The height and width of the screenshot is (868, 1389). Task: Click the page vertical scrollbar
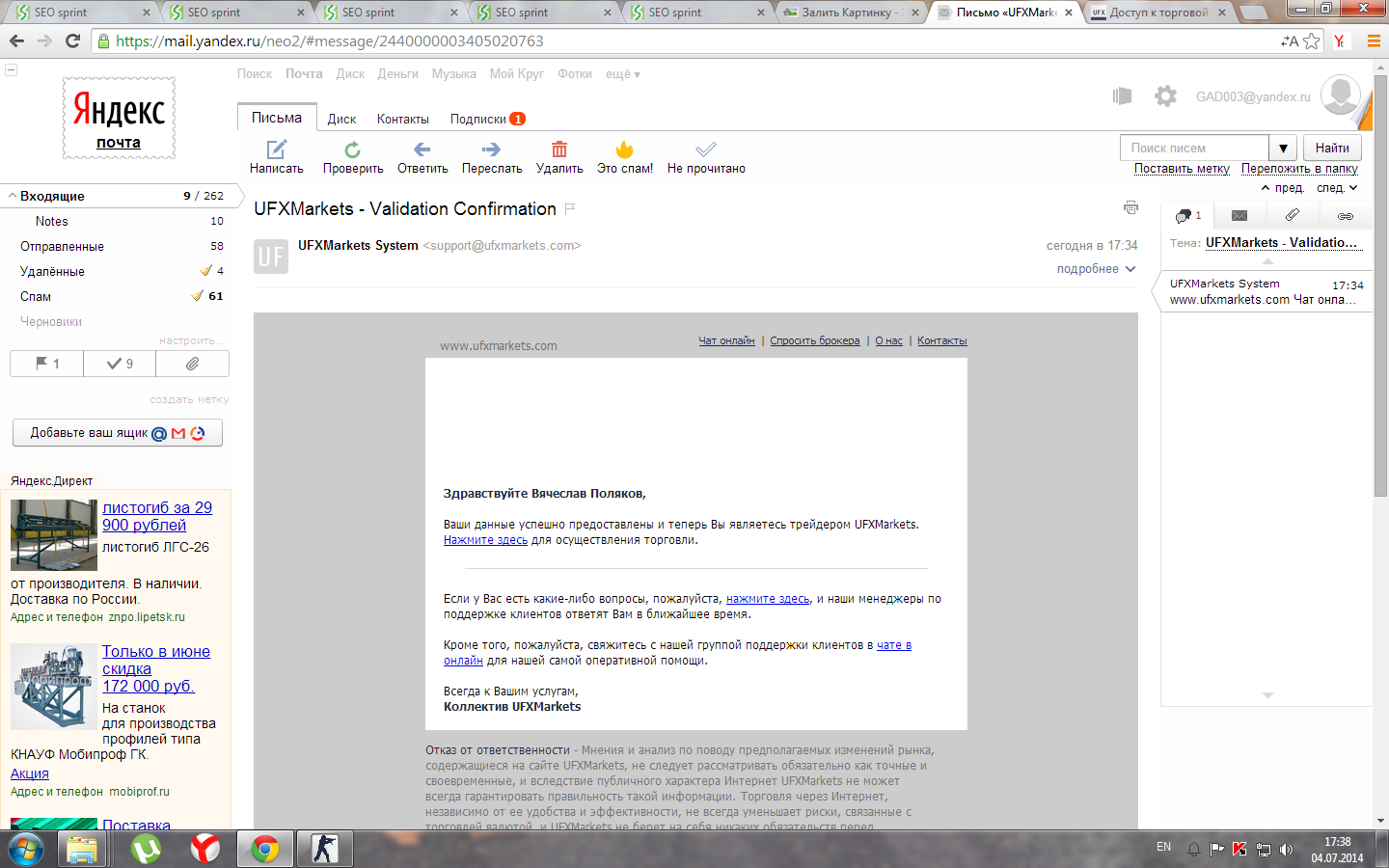coord(1380,286)
